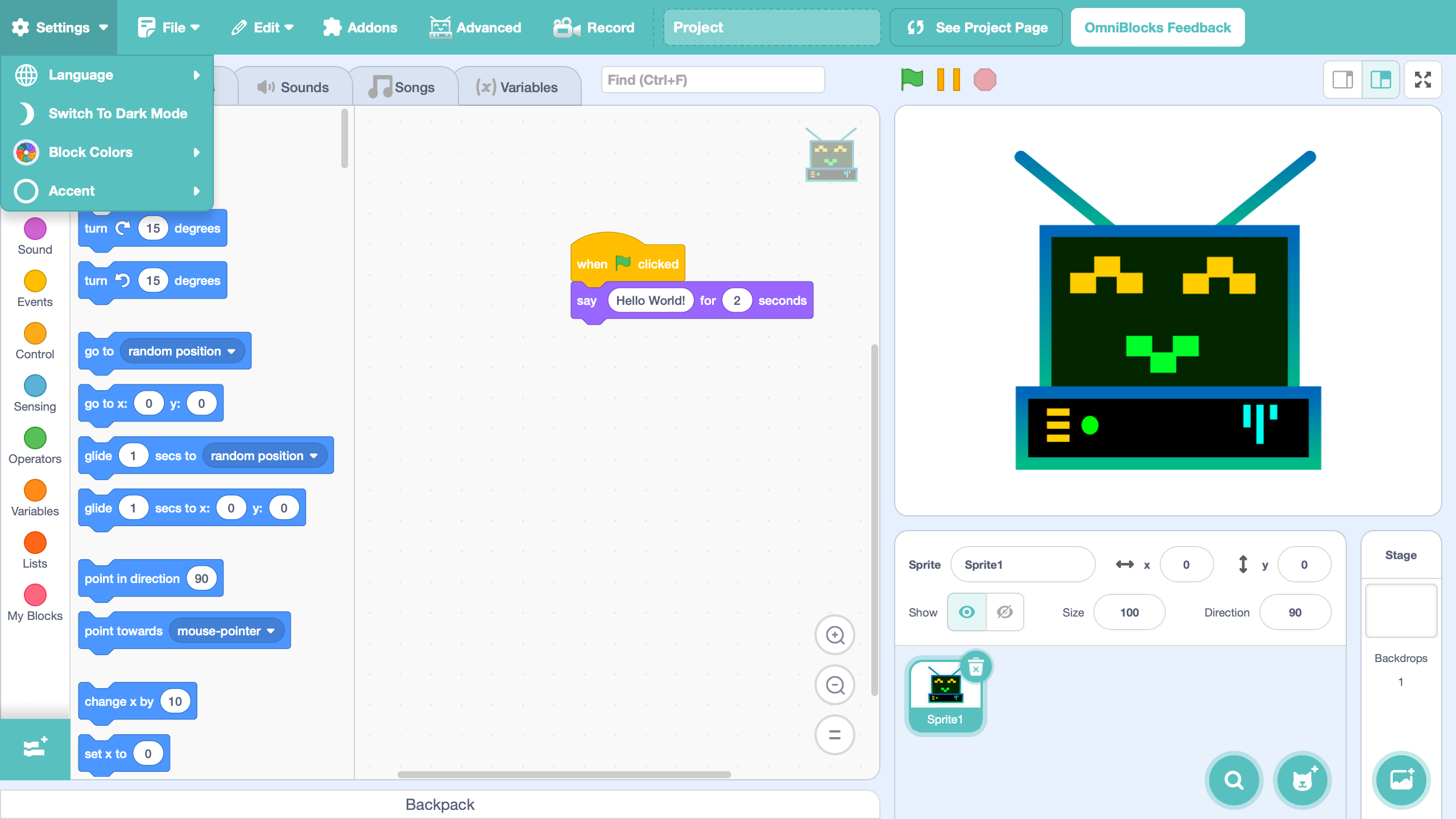The height and width of the screenshot is (819, 1456).
Task: Click the green flag to run project
Action: pos(912,80)
